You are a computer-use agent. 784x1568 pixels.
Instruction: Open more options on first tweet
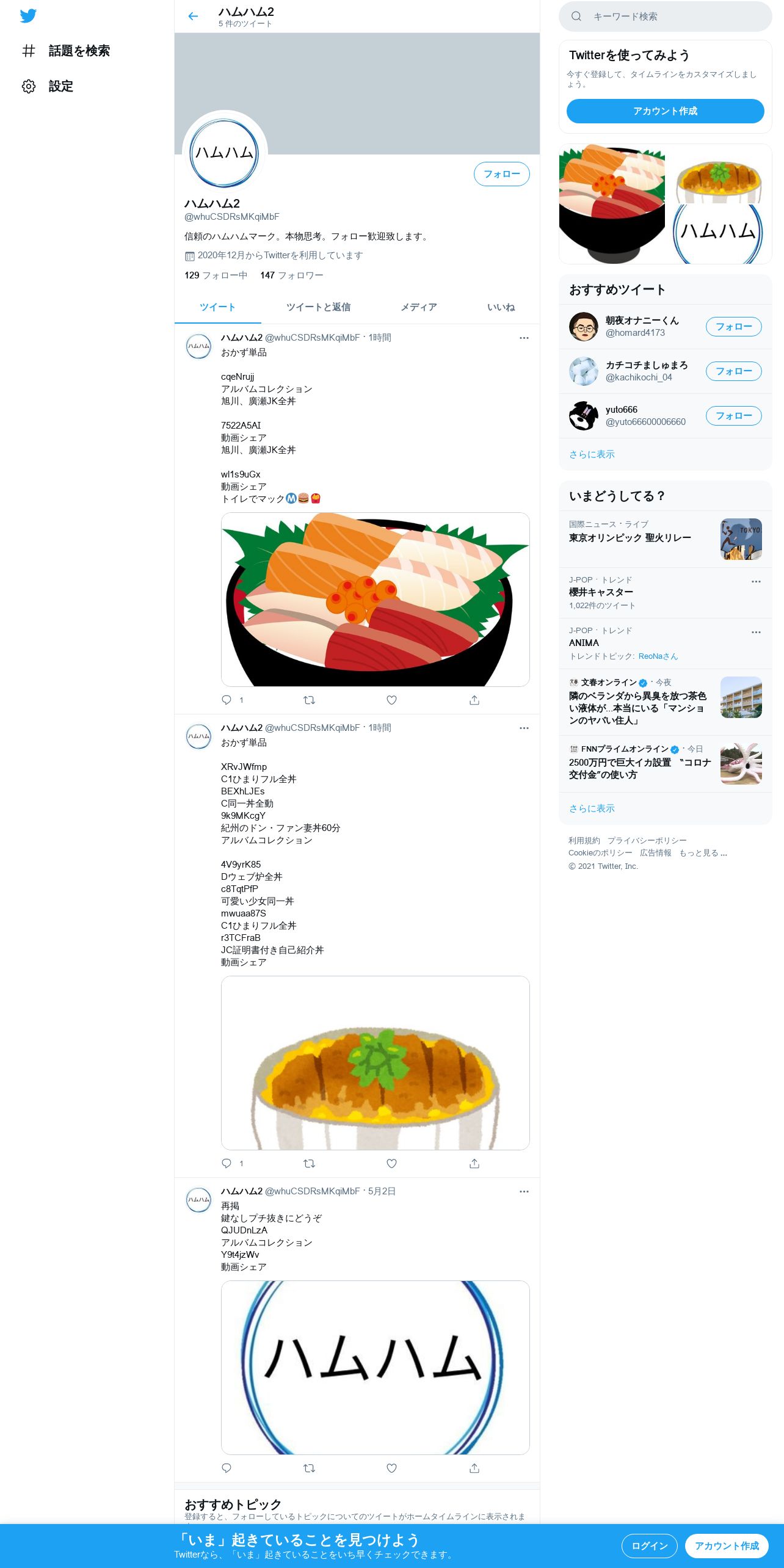[x=524, y=338]
